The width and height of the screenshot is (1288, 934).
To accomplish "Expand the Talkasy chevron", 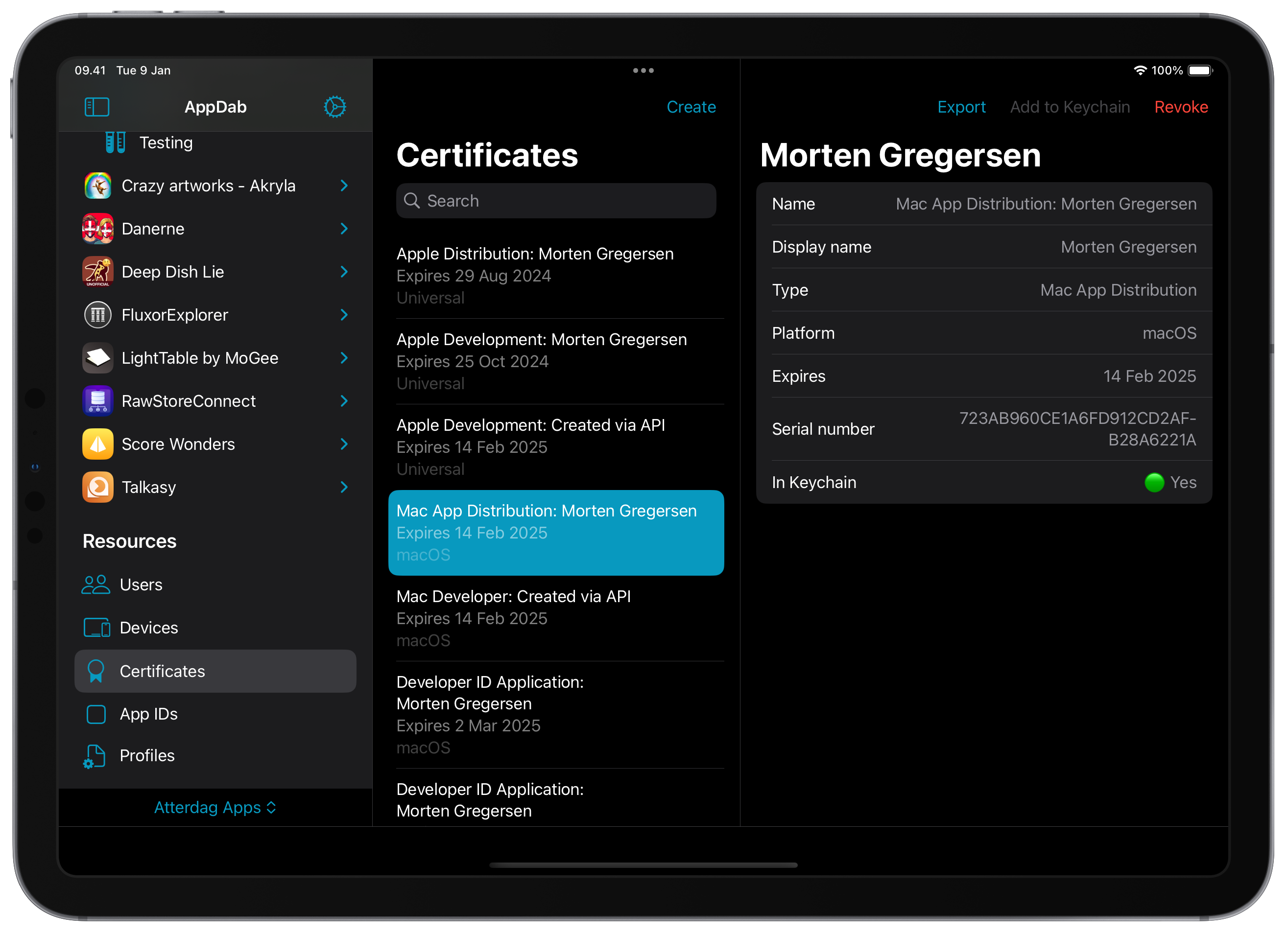I will [344, 487].
